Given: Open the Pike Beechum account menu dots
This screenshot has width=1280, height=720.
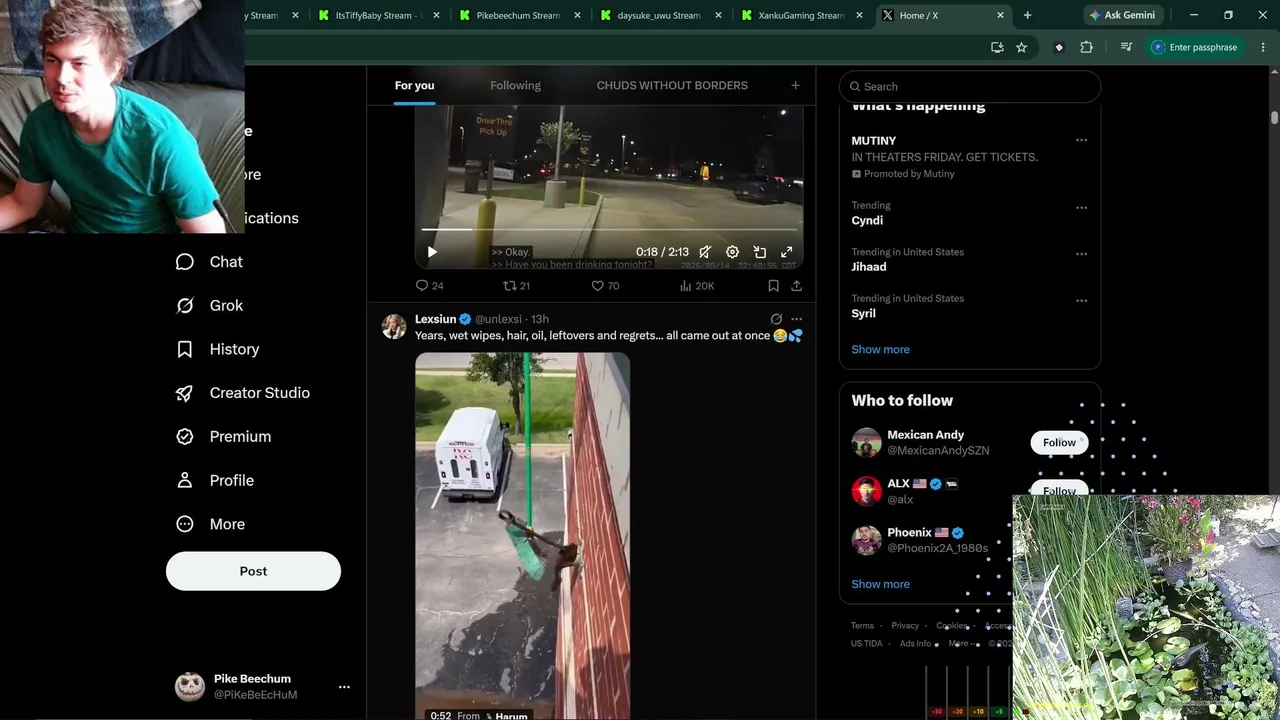Looking at the screenshot, I should click(x=344, y=687).
